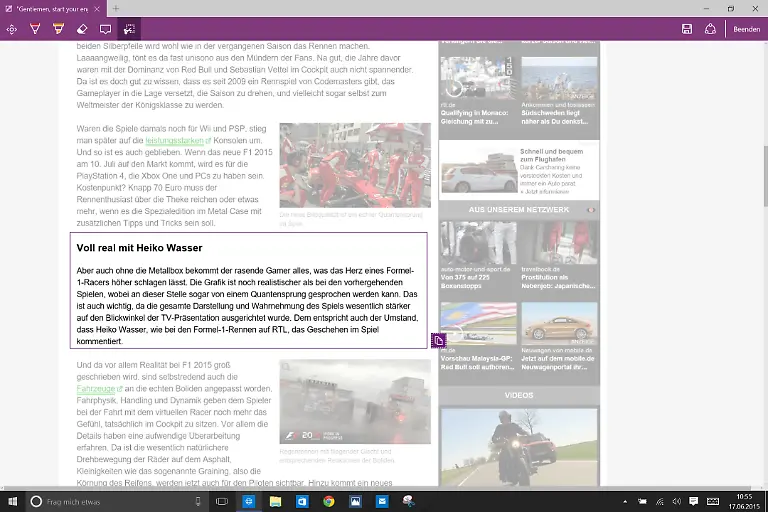Open Task View from the taskbar
768x512 pixels.
pos(223,501)
